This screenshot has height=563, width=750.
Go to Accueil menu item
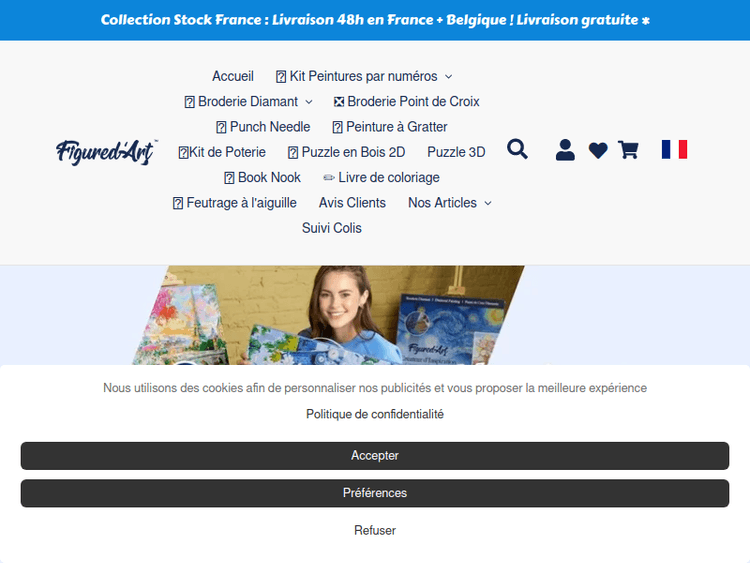pos(233,76)
